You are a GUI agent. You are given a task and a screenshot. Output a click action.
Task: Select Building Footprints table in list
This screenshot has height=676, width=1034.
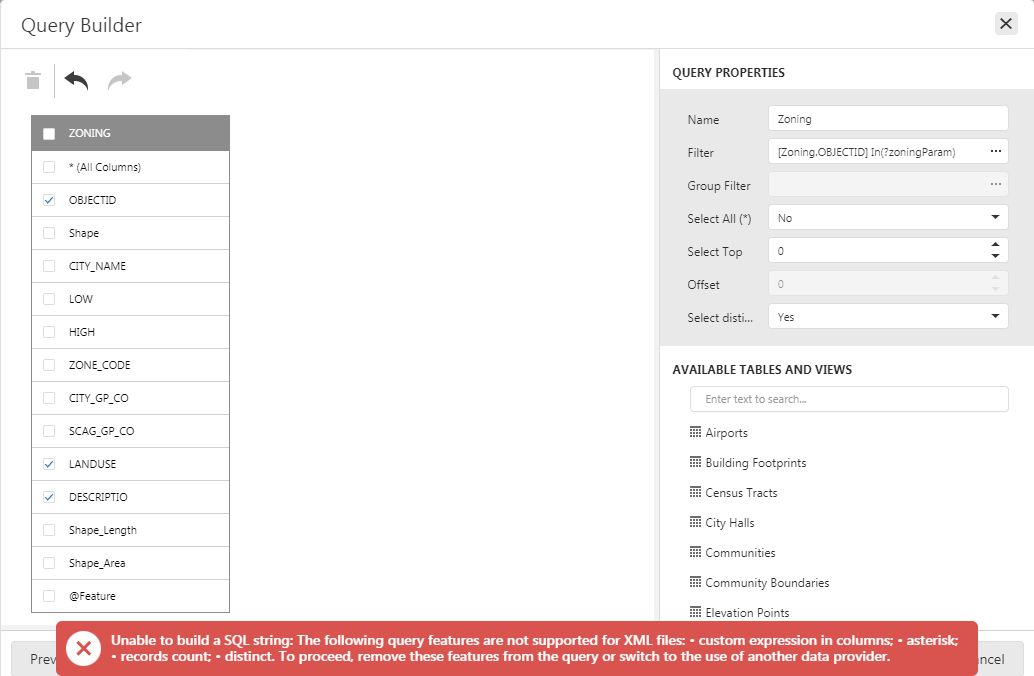tap(756, 463)
